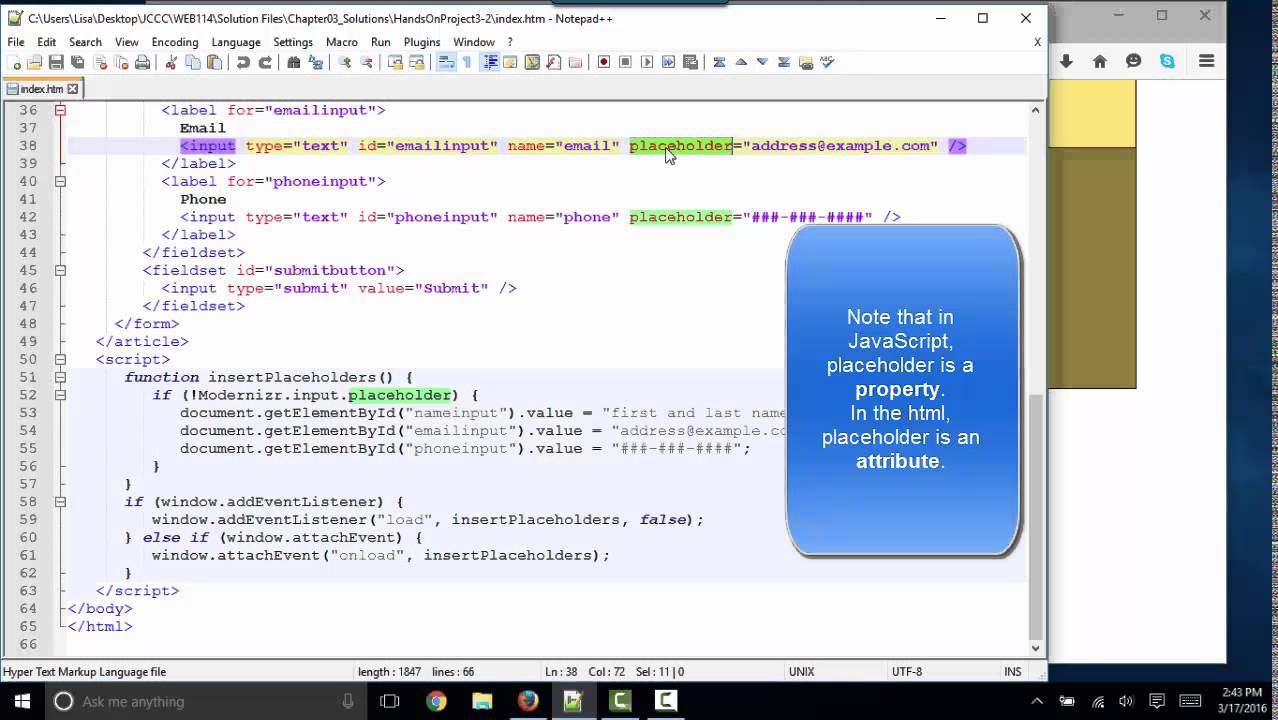This screenshot has height=720, width=1278.
Task: Click the downloads arrow in browser window
Action: (x=1066, y=61)
